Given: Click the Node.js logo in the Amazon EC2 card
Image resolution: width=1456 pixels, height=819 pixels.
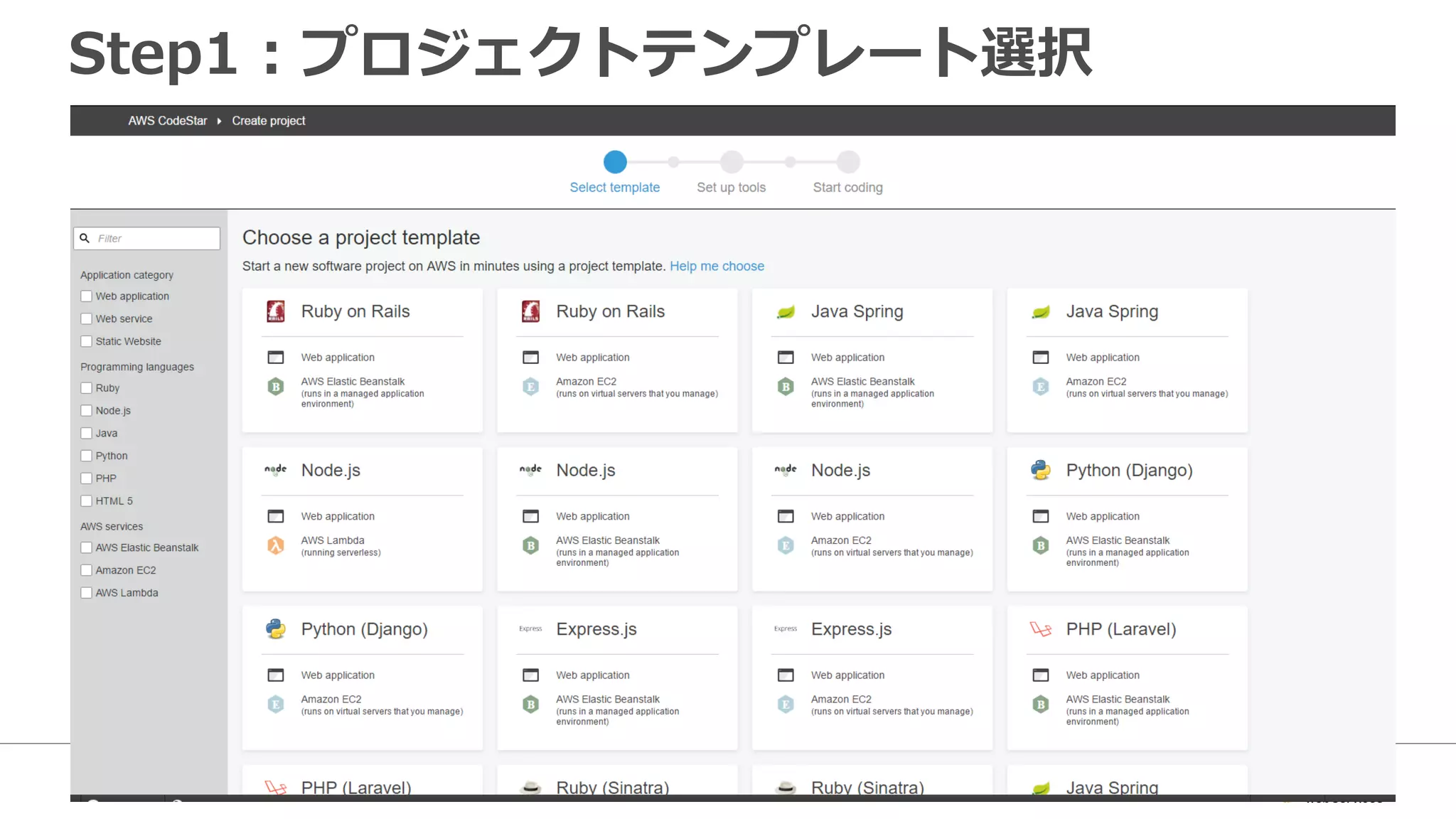Looking at the screenshot, I should pos(786,470).
